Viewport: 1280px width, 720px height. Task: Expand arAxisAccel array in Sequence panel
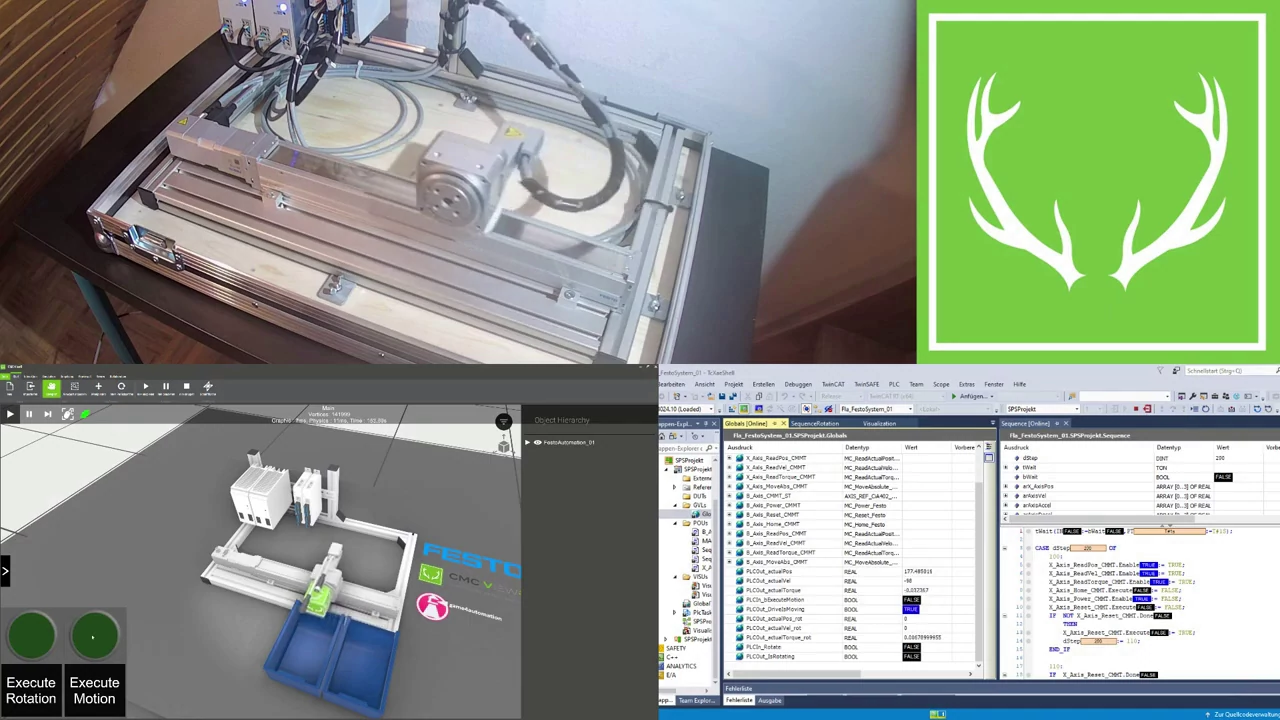[1007, 506]
